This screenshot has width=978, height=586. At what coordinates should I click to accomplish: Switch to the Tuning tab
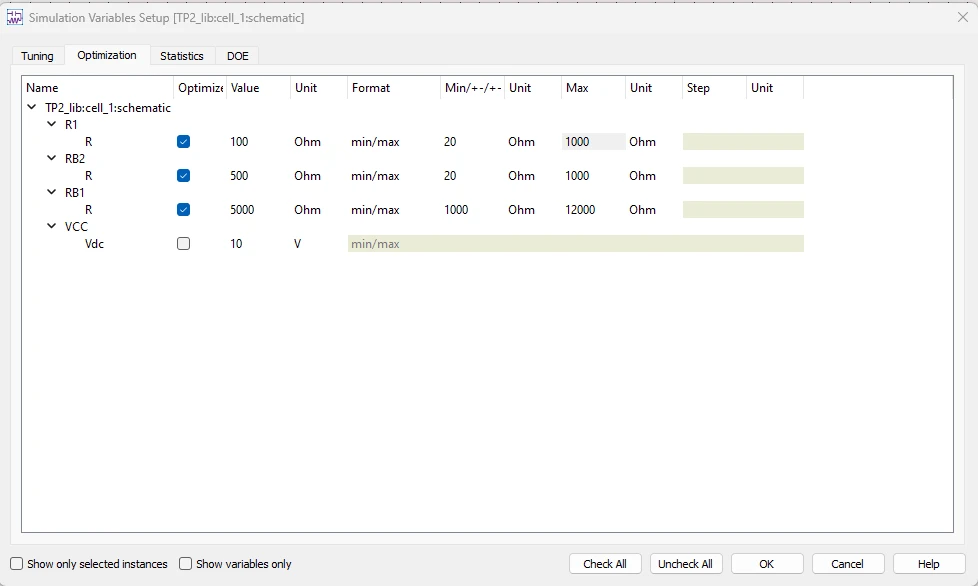click(37, 55)
